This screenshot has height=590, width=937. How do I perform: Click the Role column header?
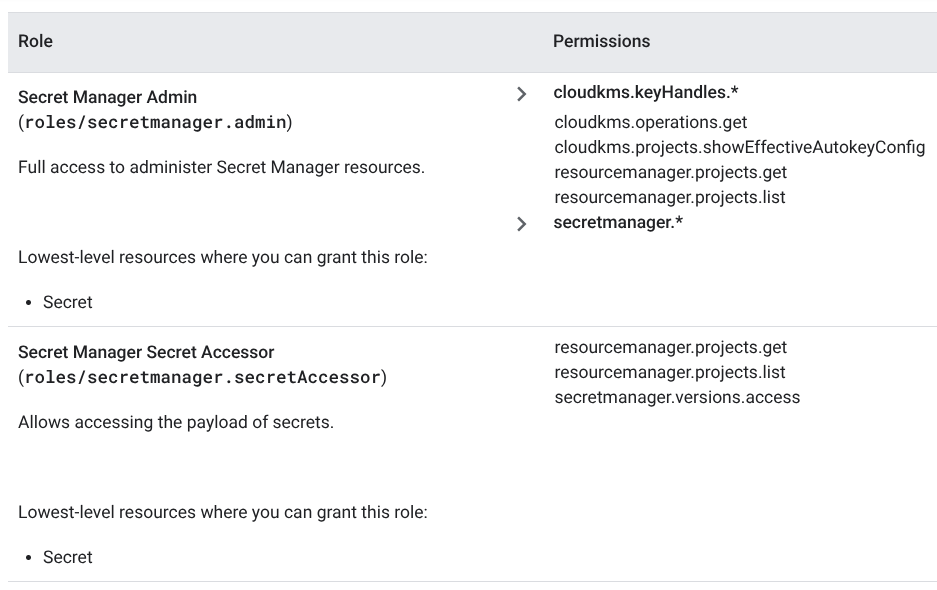point(35,41)
